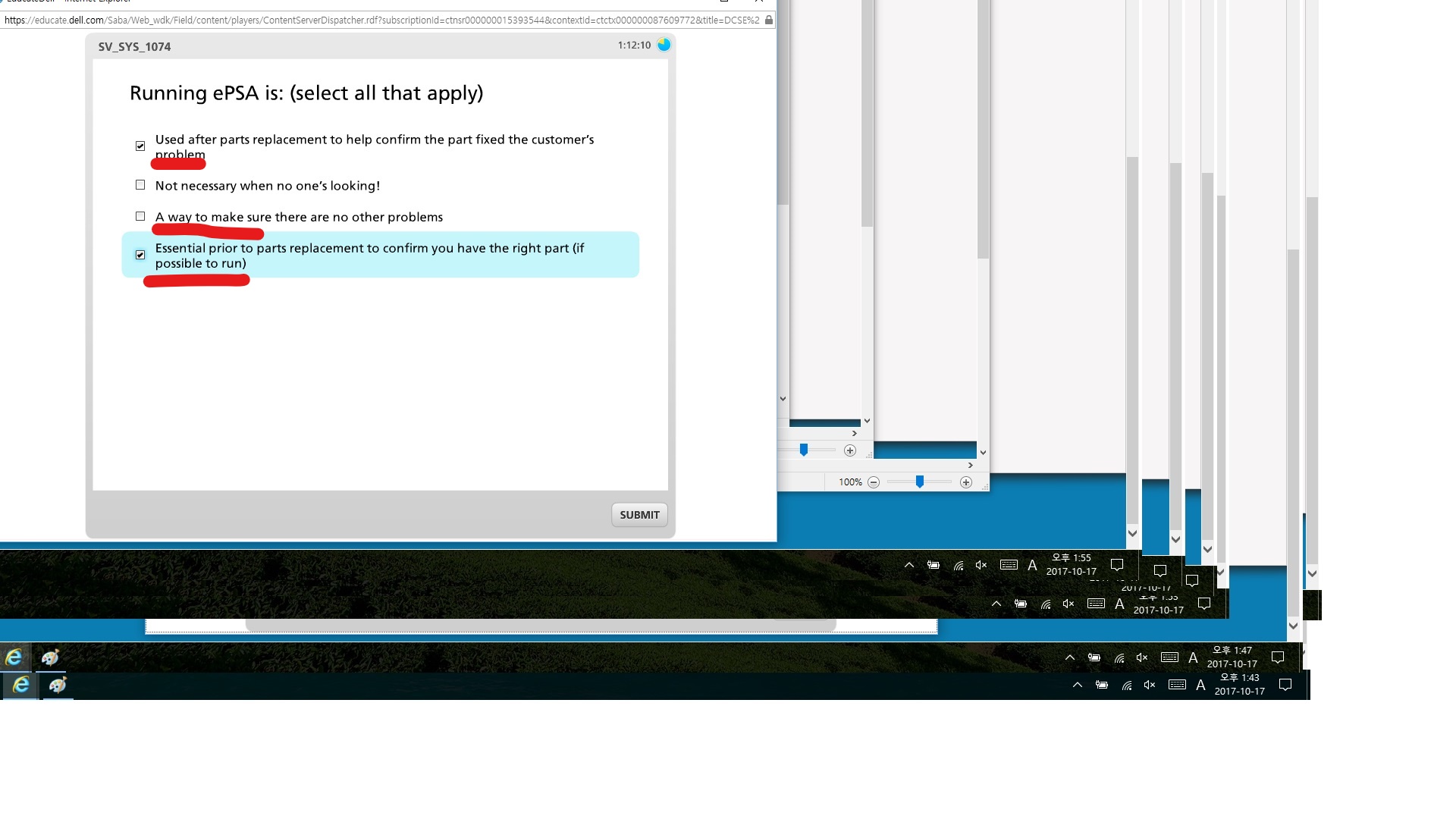Check 'A way to make sure' option
Screen dimensions: 1456x819
point(140,216)
